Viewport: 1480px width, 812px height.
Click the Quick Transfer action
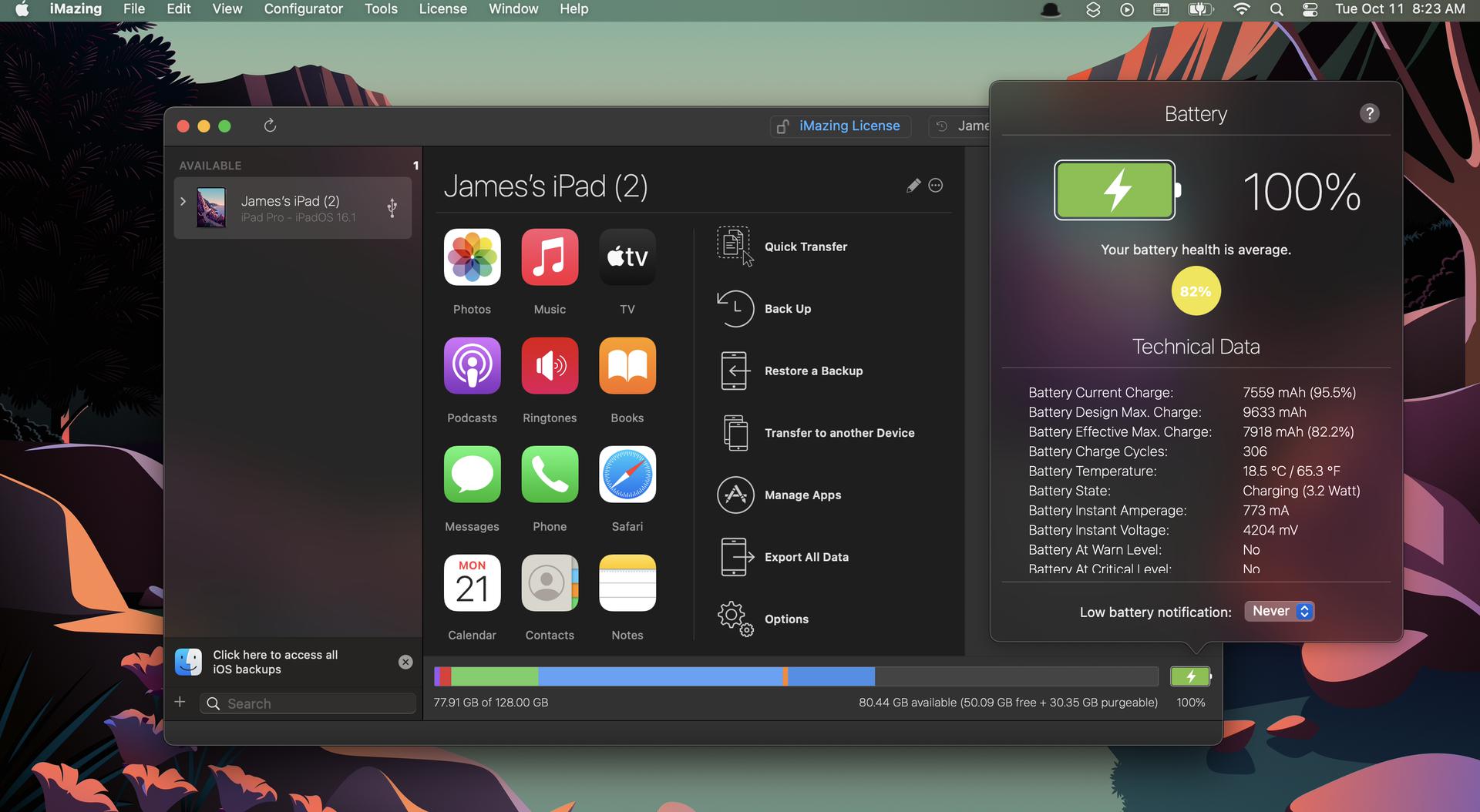pos(782,247)
